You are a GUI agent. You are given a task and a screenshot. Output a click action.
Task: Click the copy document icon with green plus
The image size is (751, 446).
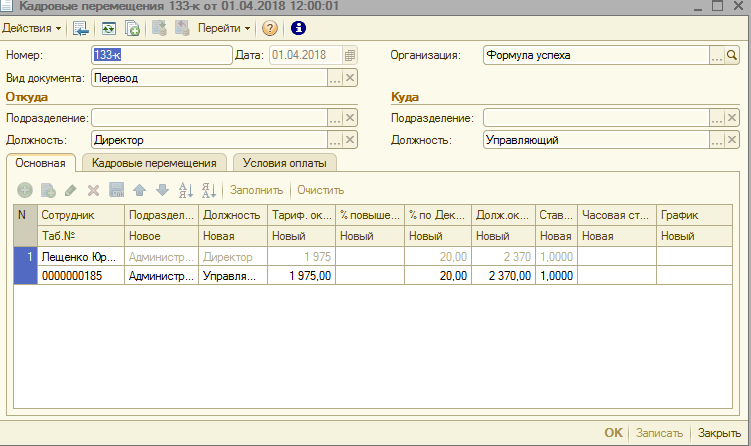(132, 28)
